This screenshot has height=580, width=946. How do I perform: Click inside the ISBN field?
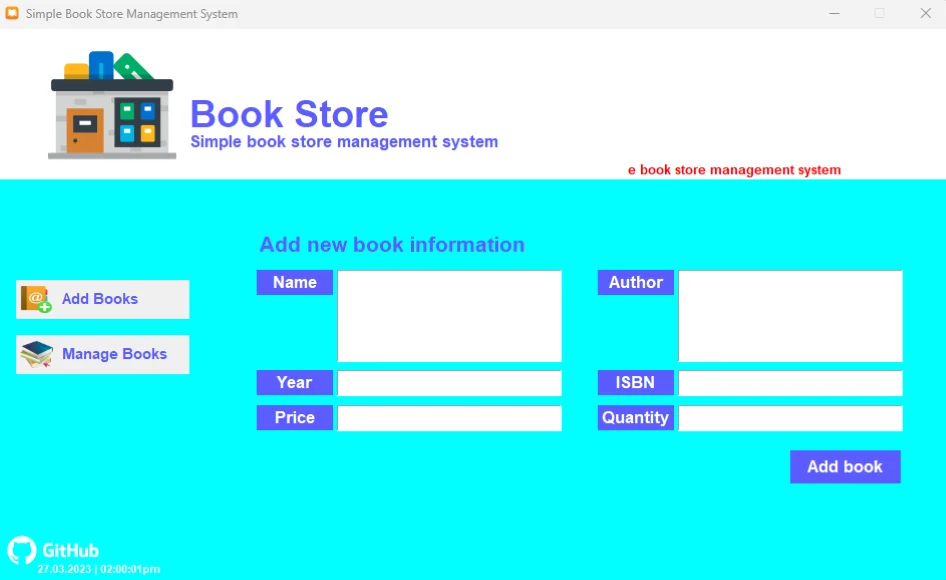[790, 383]
